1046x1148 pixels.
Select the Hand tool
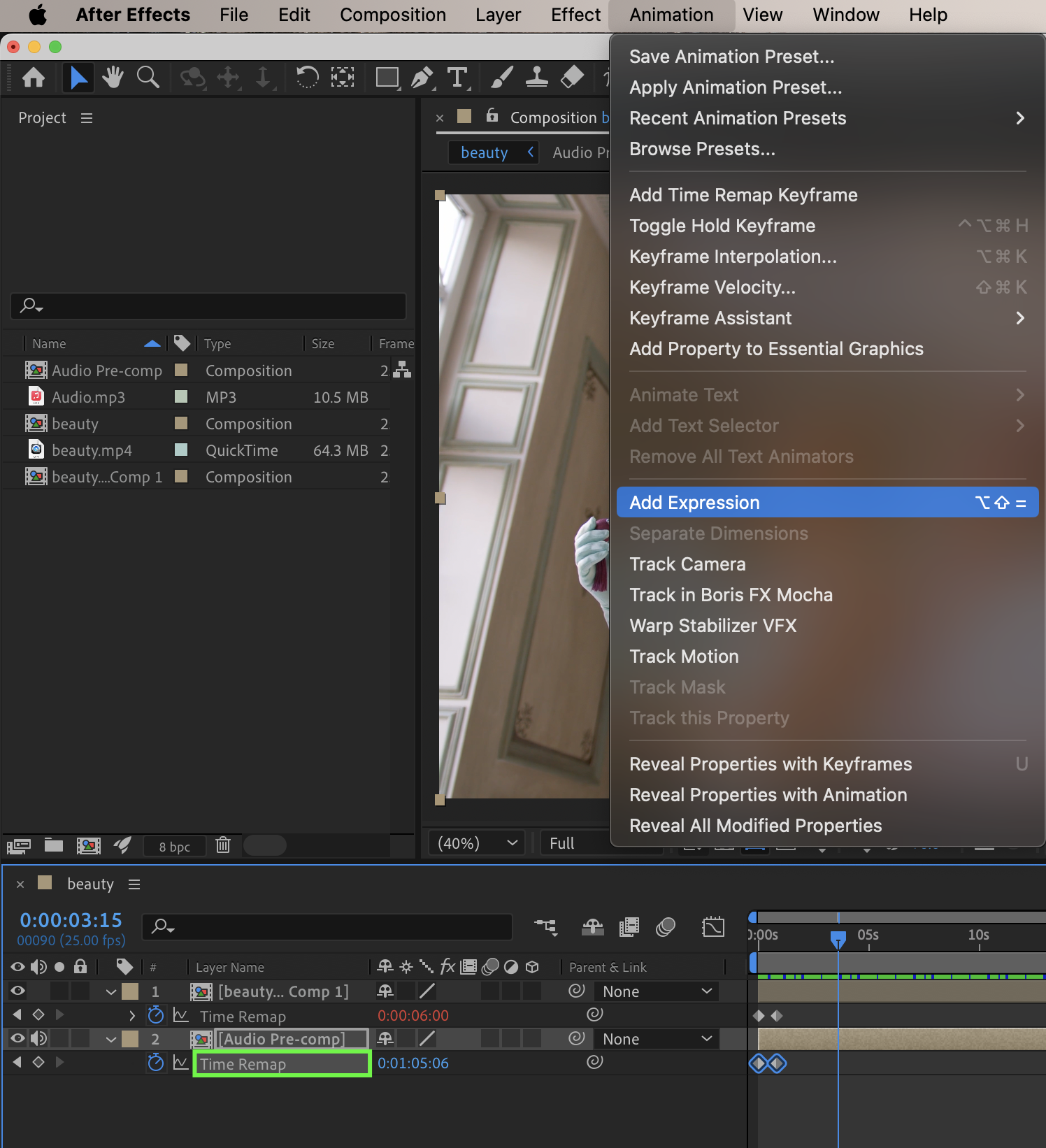pos(112,77)
